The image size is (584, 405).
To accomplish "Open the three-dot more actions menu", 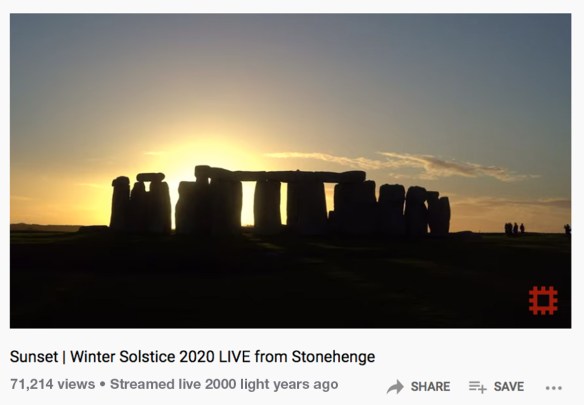I will coord(553,388).
